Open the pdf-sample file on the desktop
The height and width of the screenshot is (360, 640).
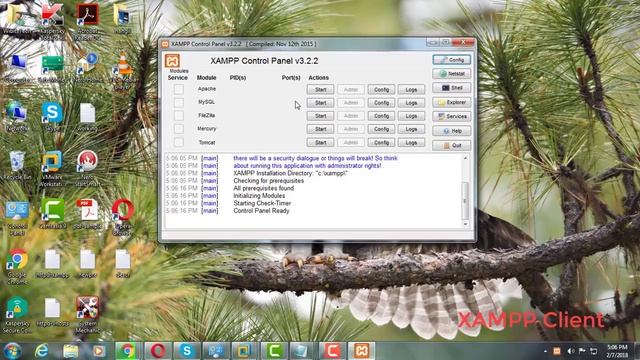(x=87, y=214)
